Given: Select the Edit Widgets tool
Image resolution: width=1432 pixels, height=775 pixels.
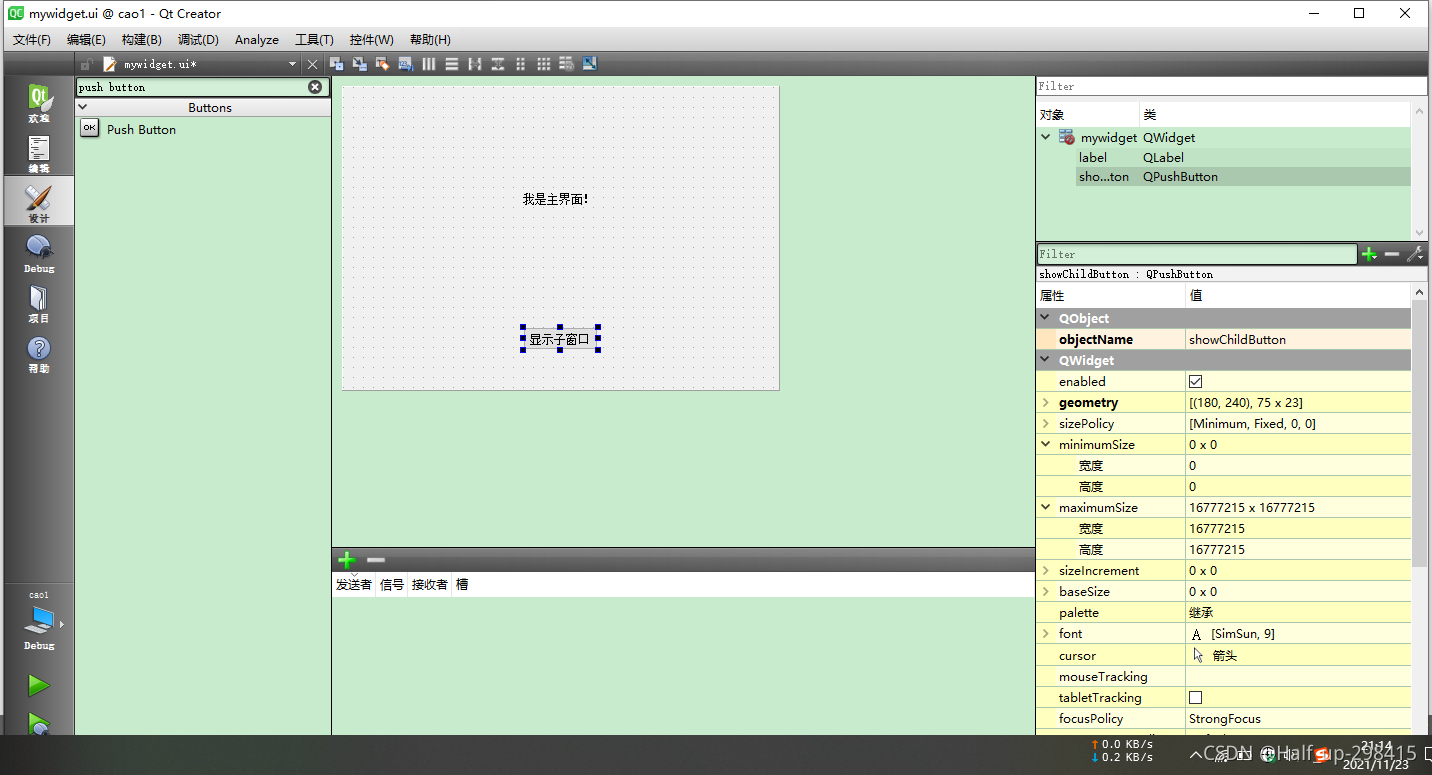Looking at the screenshot, I should pos(337,64).
